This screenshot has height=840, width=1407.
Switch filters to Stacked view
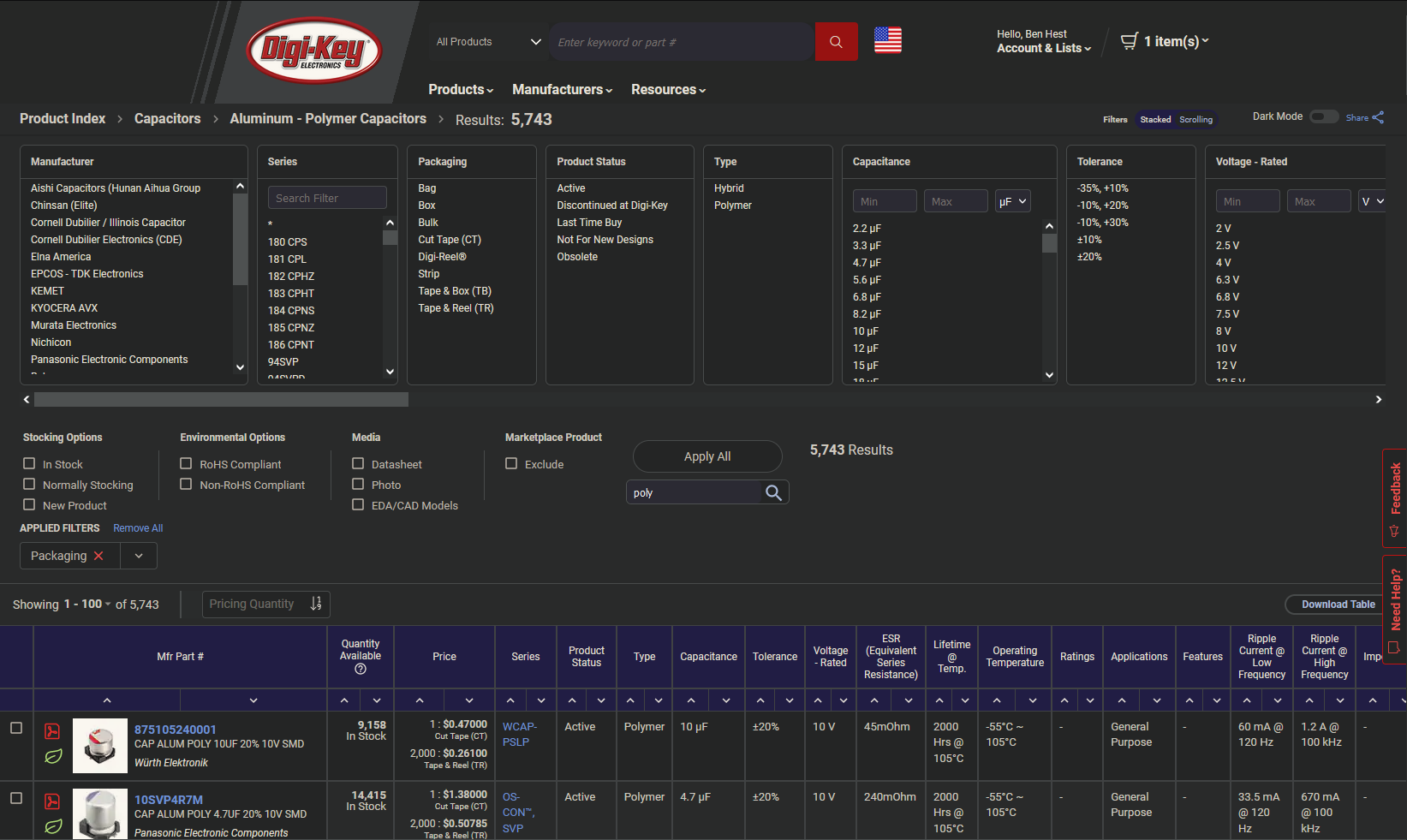[1155, 120]
